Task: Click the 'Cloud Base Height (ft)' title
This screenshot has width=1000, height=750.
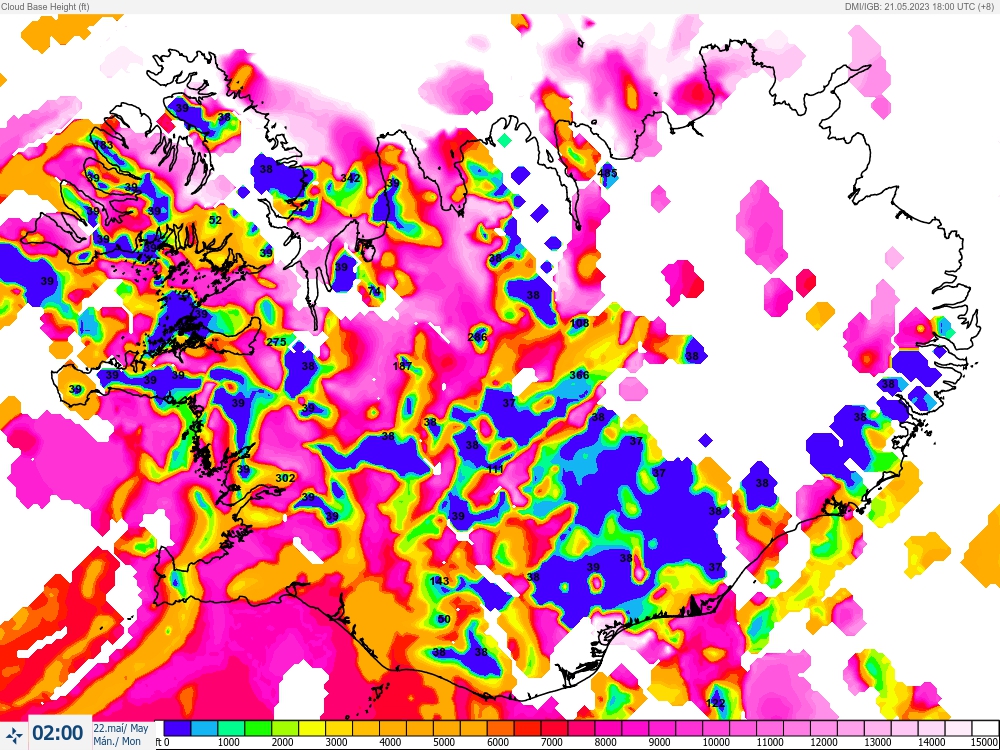Action: click(x=45, y=6)
